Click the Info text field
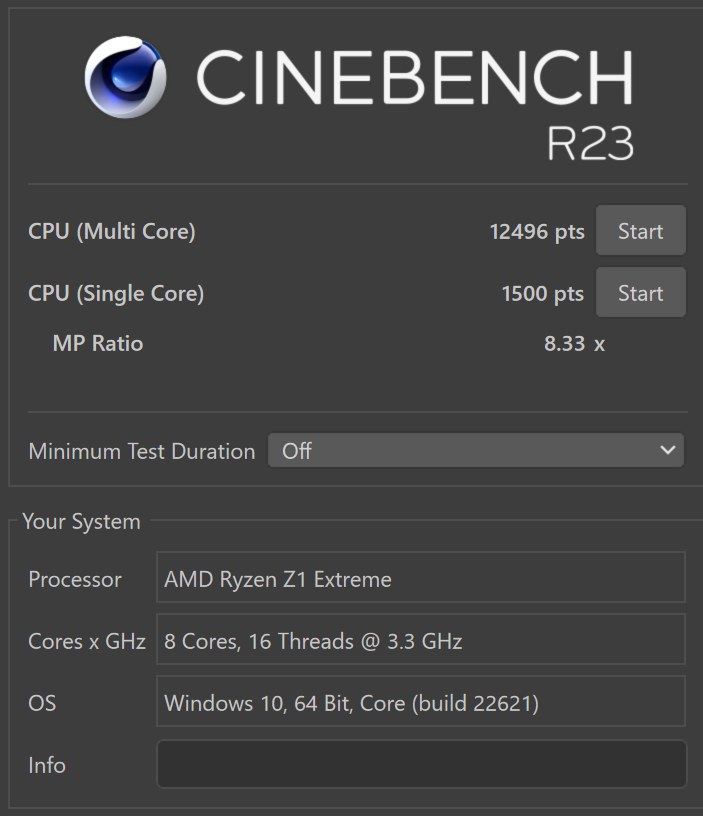The image size is (703, 816). [x=421, y=763]
